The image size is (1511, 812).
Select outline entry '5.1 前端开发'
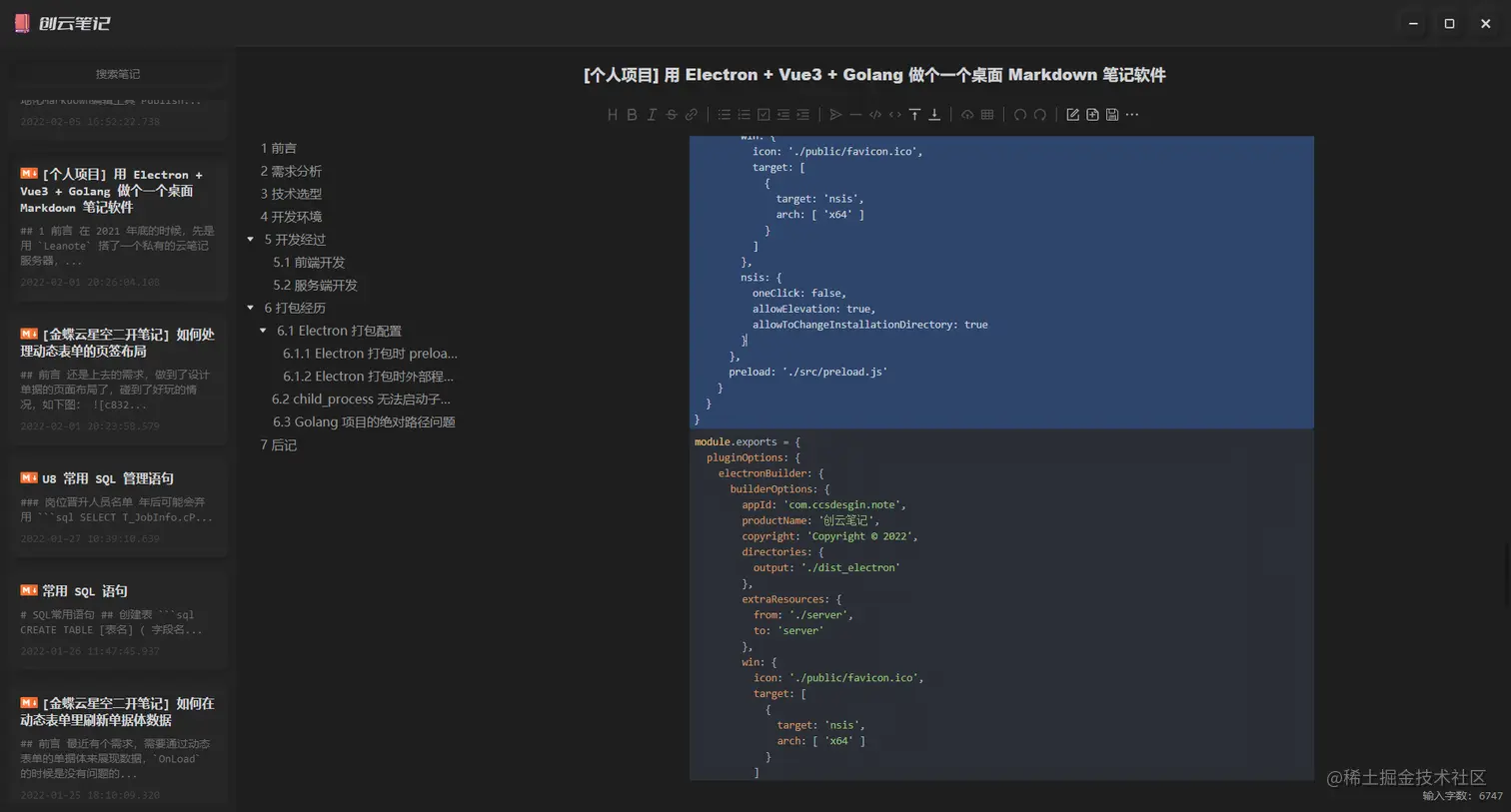[x=309, y=263]
